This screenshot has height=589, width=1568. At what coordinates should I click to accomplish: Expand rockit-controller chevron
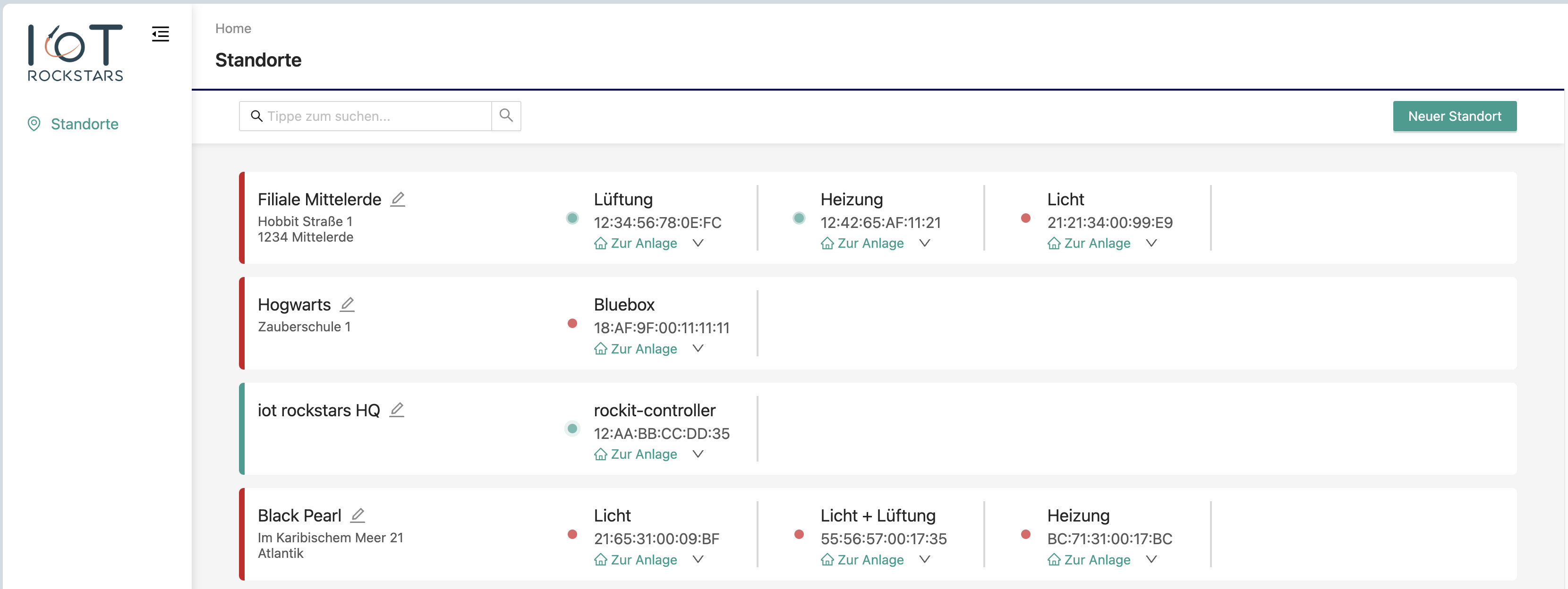(698, 454)
